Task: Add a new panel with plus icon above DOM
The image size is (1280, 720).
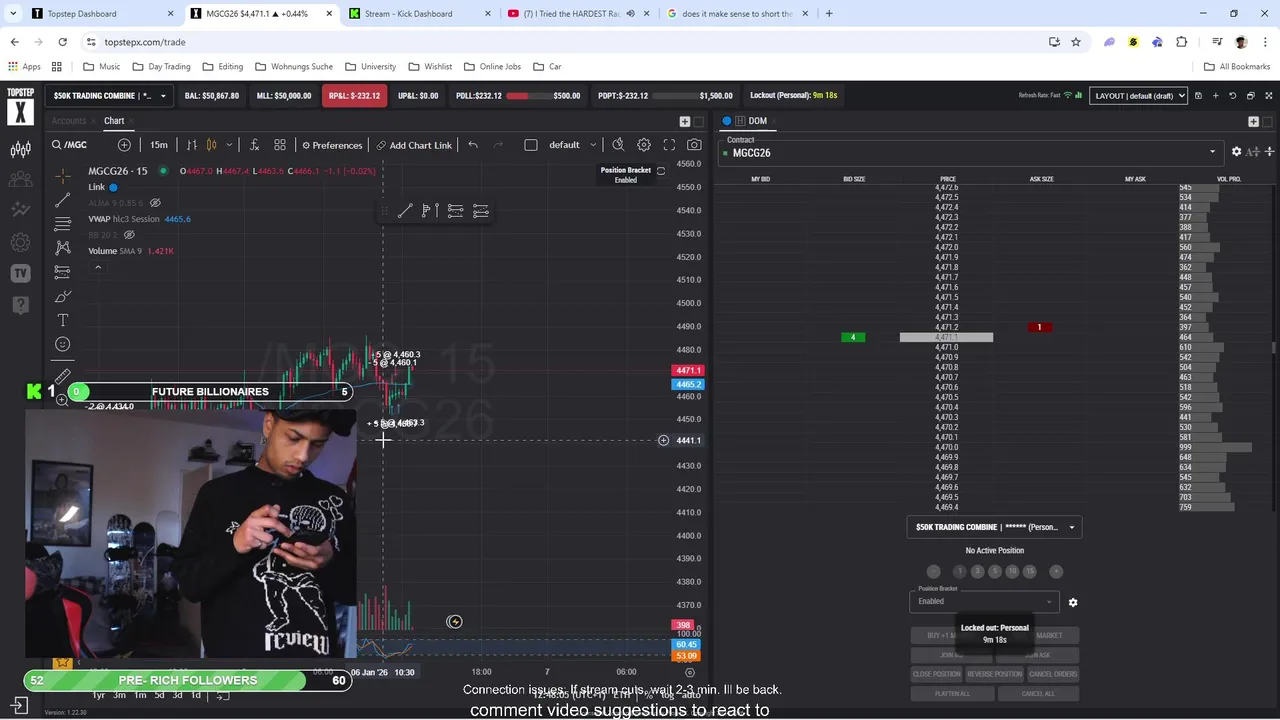Action: click(1253, 121)
